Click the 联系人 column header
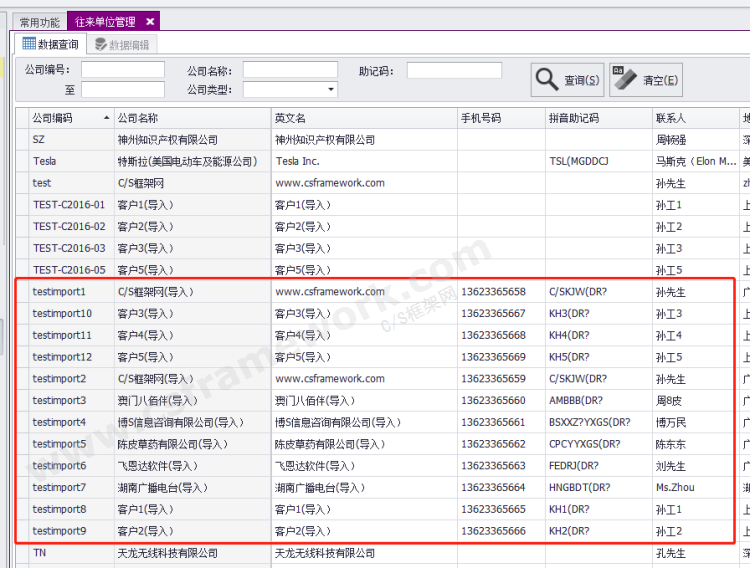 tap(694, 118)
